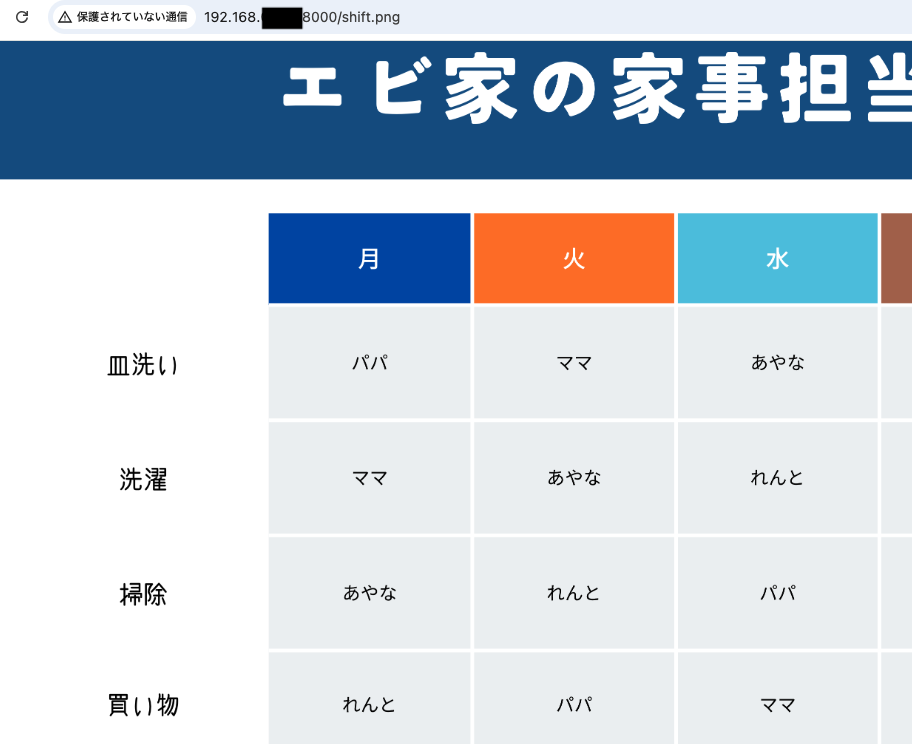The height and width of the screenshot is (744, 912).
Task: Click れんと cell for 掃除 on 火
Action: tap(573, 593)
